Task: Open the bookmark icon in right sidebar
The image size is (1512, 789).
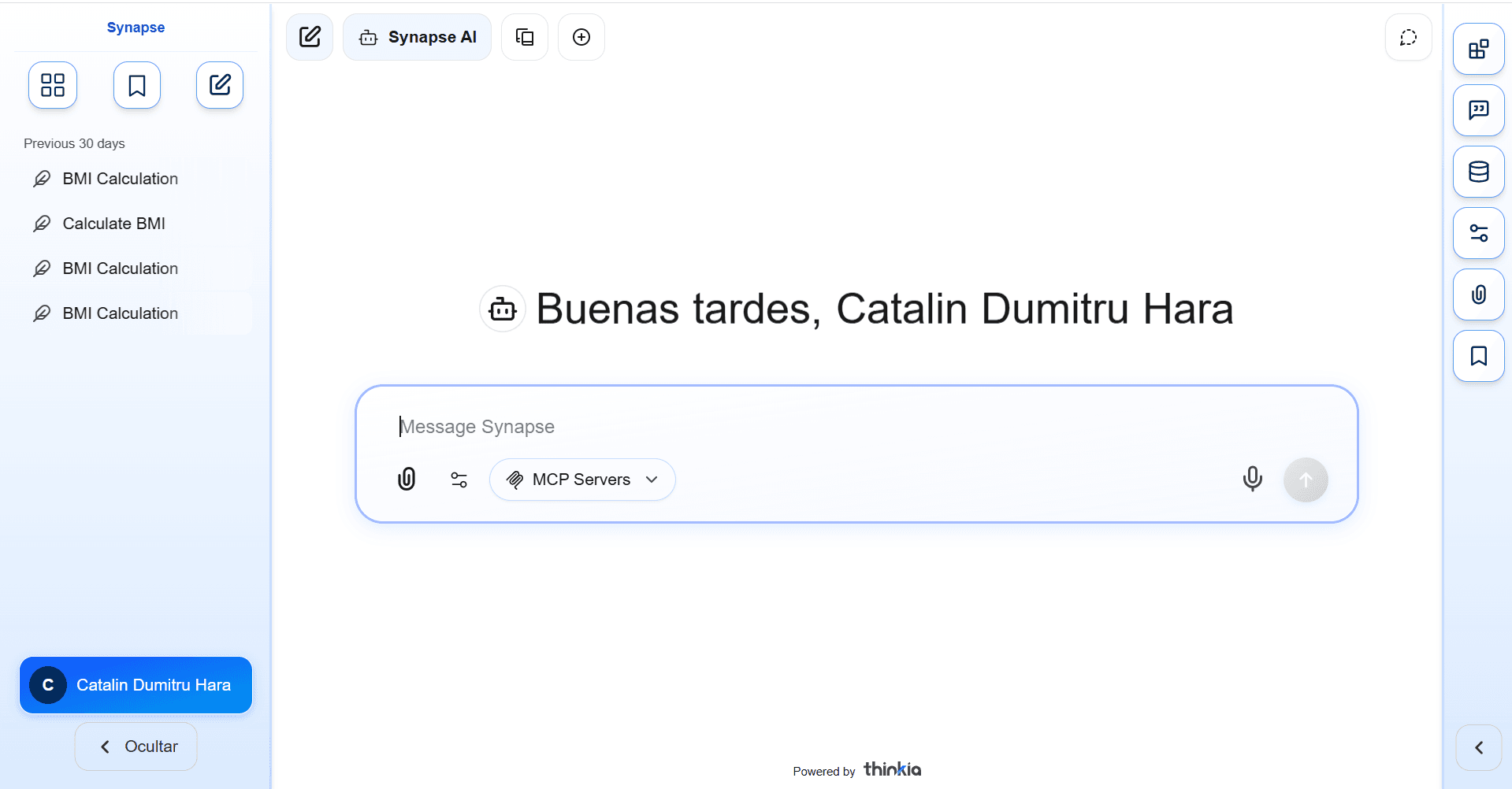Action: 1479,356
